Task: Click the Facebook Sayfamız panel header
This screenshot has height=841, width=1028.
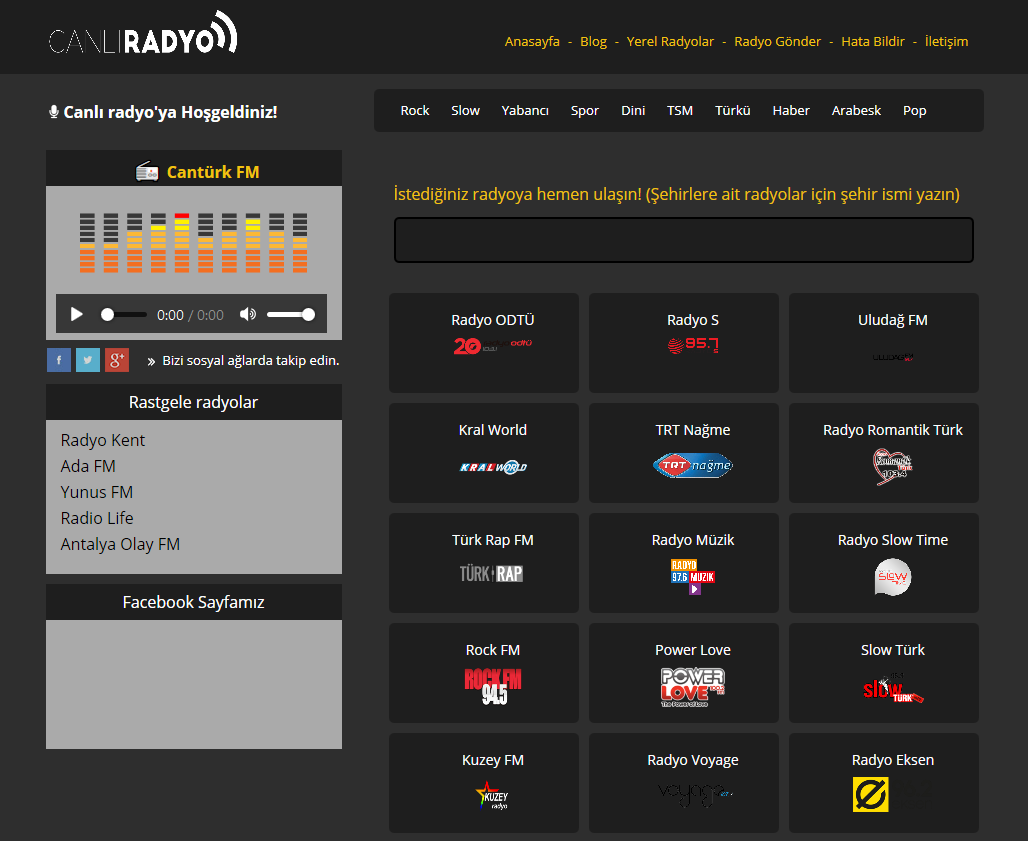Action: (x=193, y=602)
